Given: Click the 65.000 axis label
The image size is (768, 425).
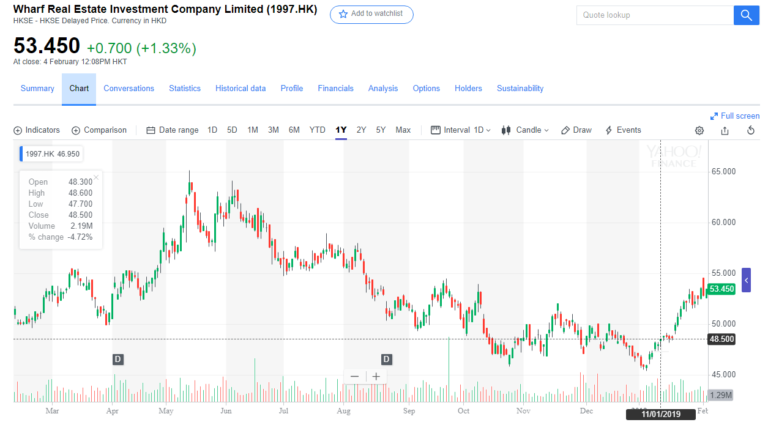Looking at the screenshot, I should pos(723,171).
